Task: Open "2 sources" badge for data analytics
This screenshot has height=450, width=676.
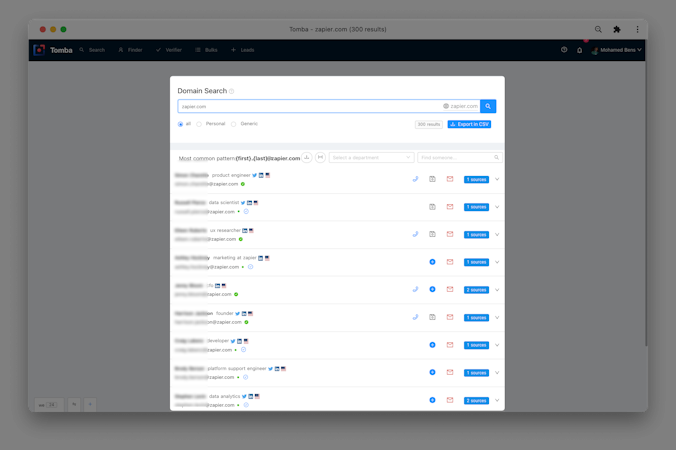Action: 476,400
